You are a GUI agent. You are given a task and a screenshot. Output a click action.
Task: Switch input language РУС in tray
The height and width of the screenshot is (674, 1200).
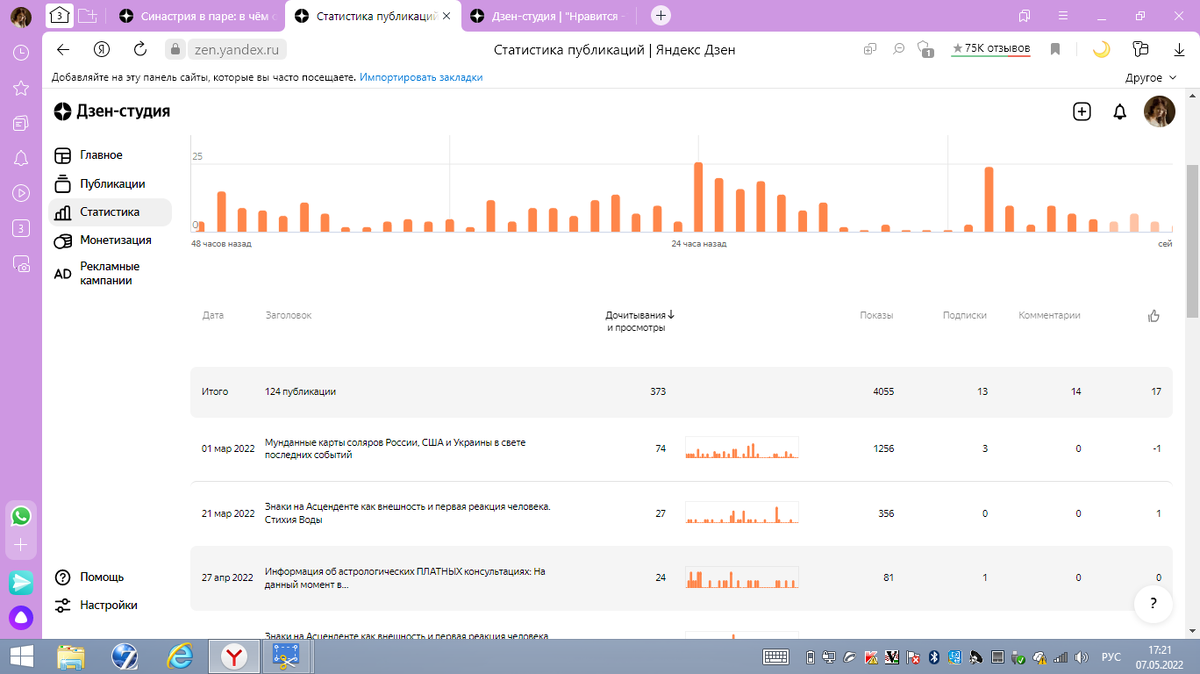click(1111, 657)
